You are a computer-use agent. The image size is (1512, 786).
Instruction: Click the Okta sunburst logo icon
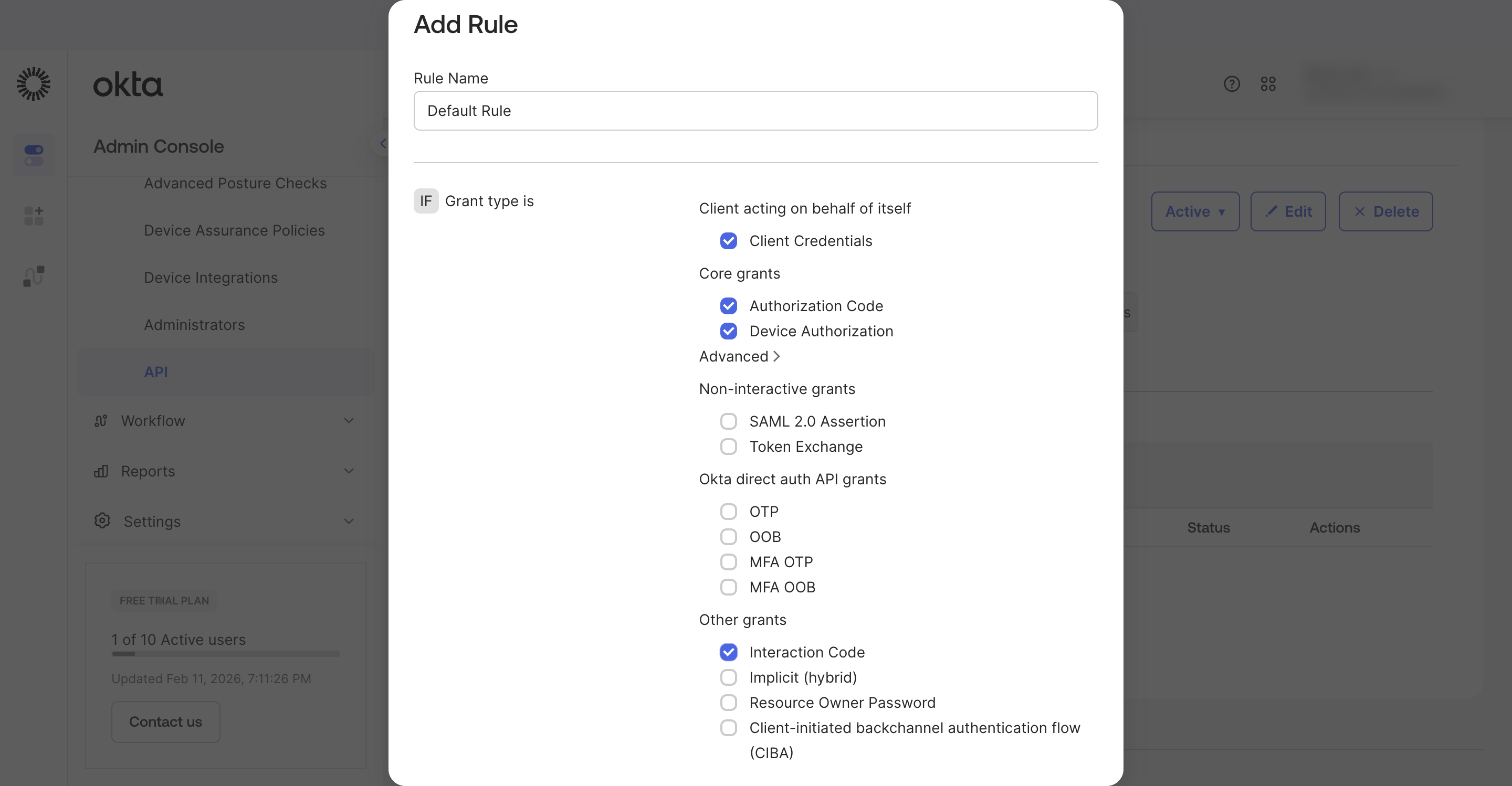click(34, 84)
